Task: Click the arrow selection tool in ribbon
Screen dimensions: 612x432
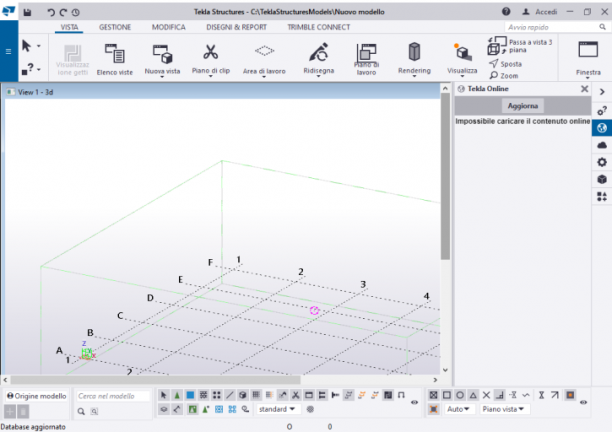Action: coord(26,46)
